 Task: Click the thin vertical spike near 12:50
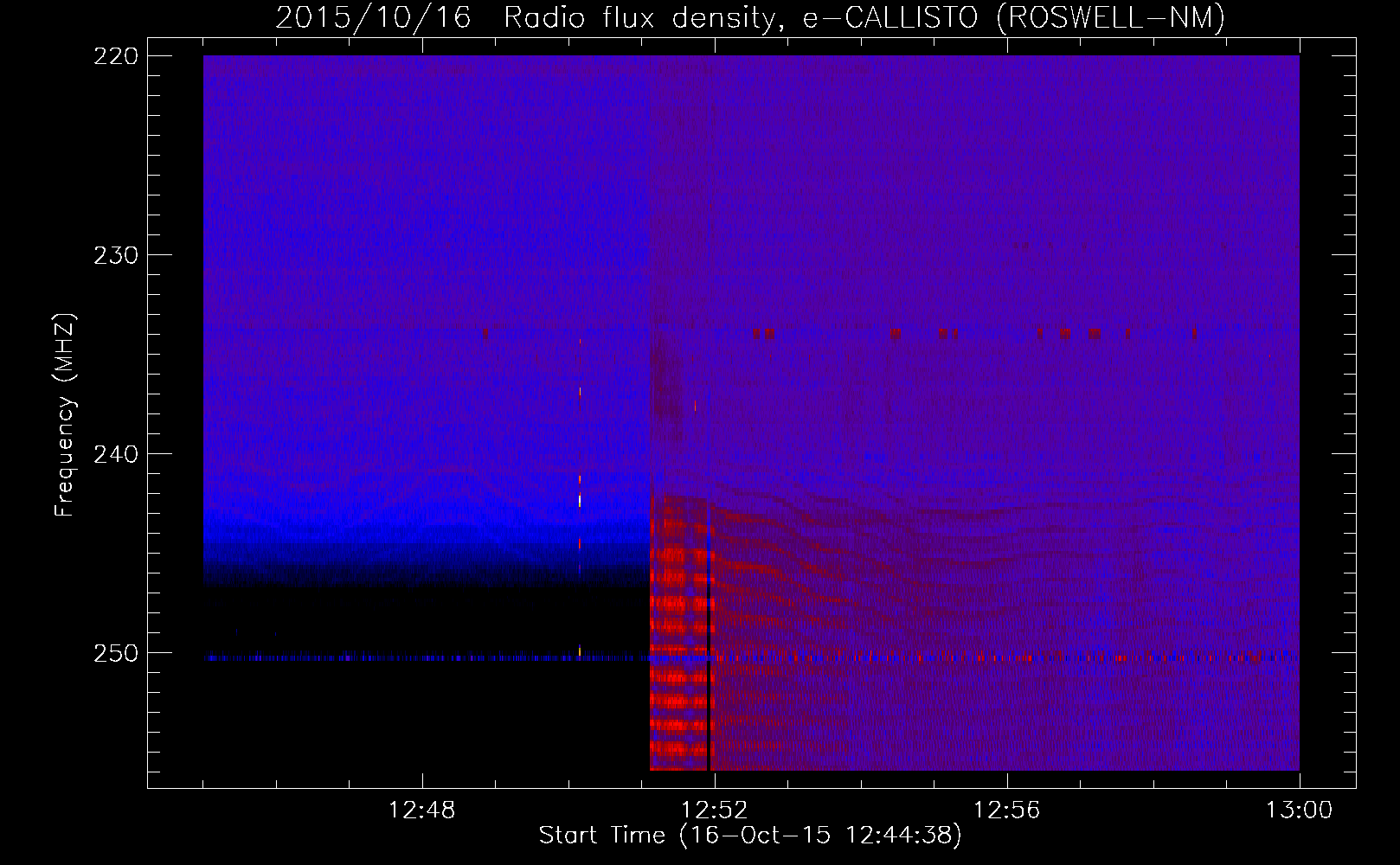pos(580,497)
